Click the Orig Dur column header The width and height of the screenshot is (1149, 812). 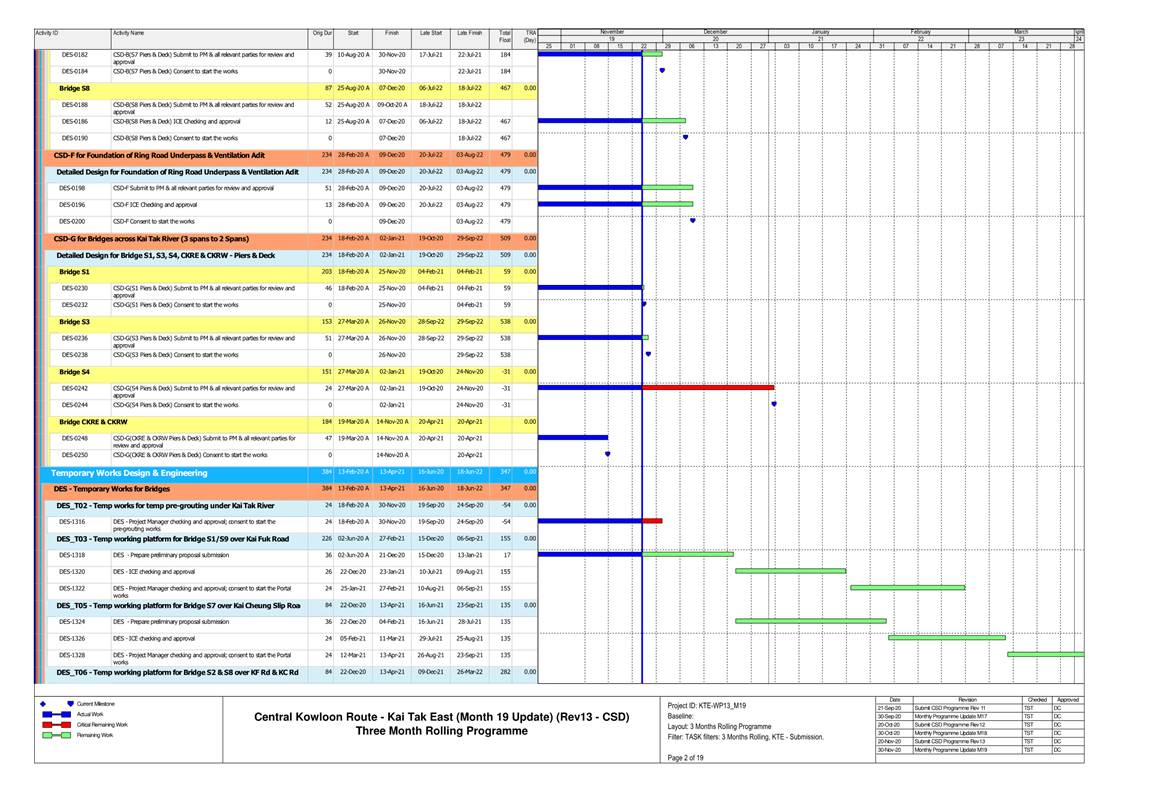coord(322,34)
